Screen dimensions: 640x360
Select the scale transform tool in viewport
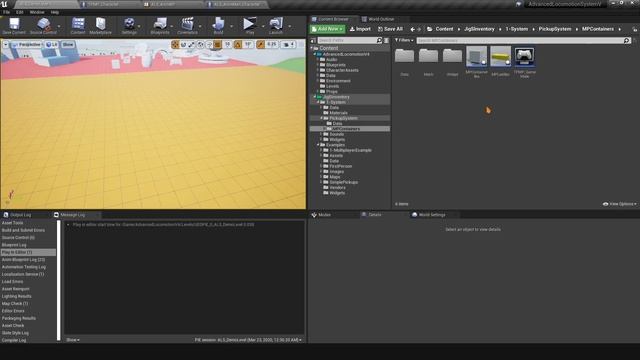click(191, 44)
